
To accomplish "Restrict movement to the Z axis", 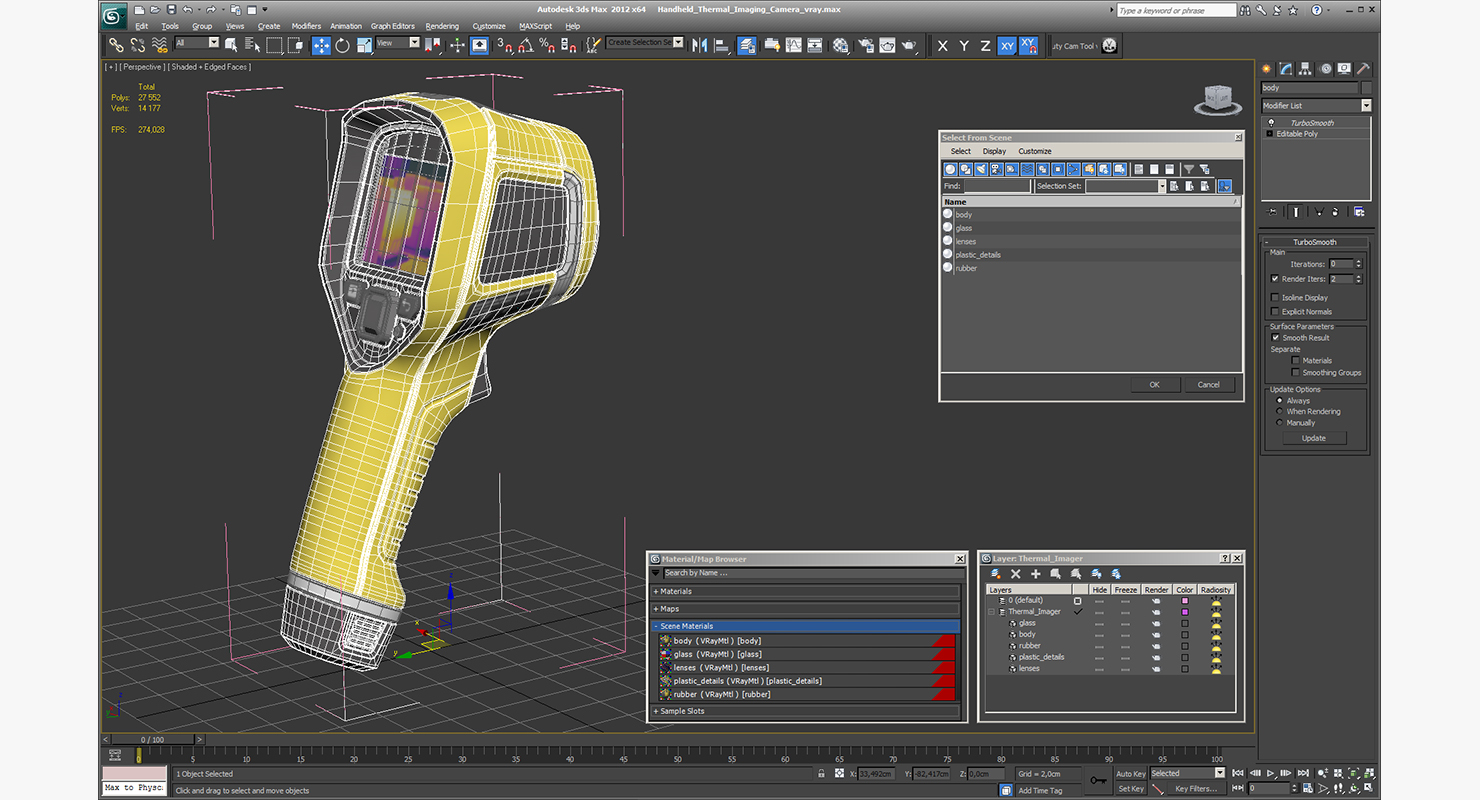I will [x=985, y=46].
